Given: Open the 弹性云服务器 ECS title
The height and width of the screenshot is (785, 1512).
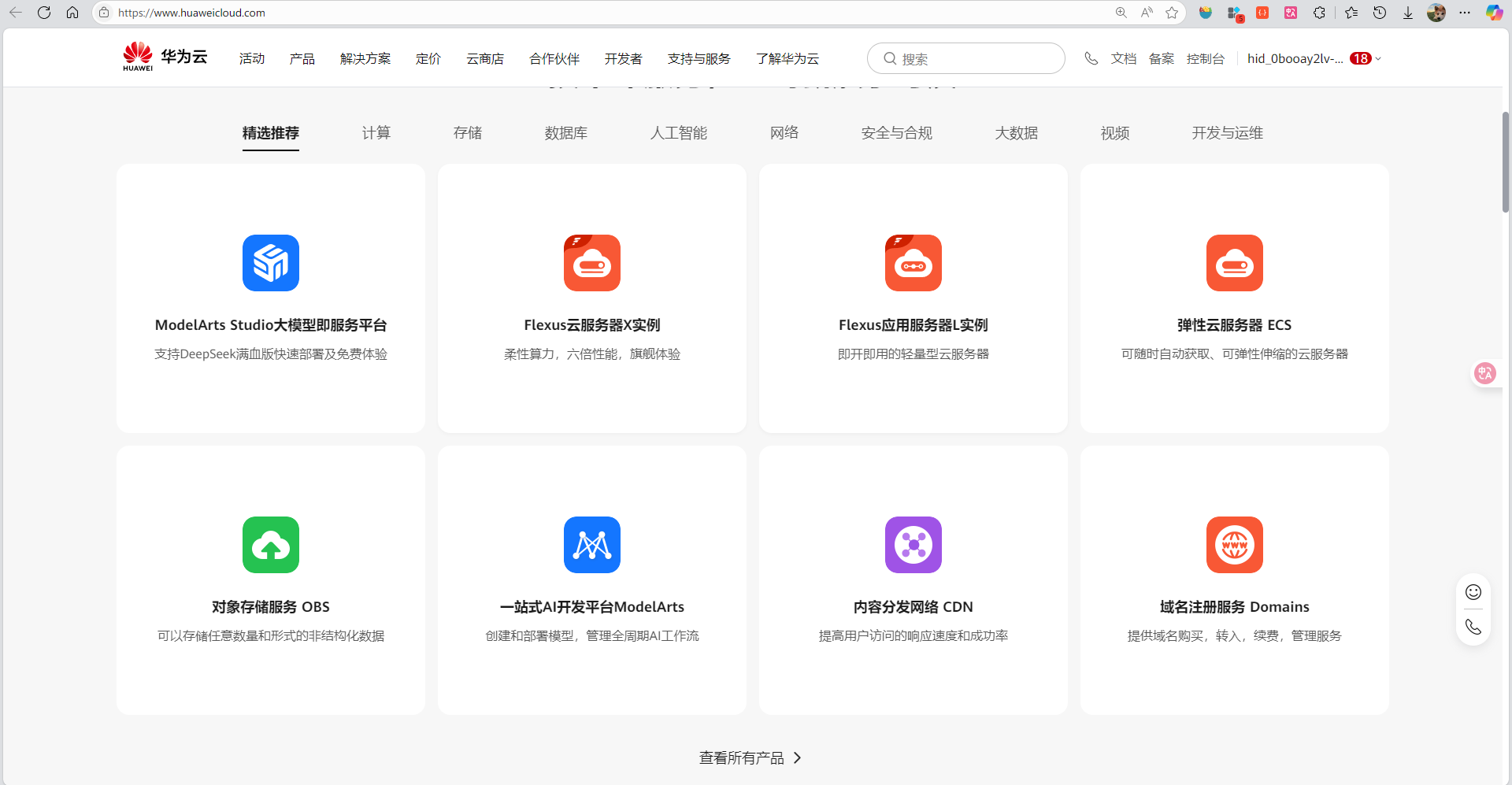Looking at the screenshot, I should tap(1235, 324).
